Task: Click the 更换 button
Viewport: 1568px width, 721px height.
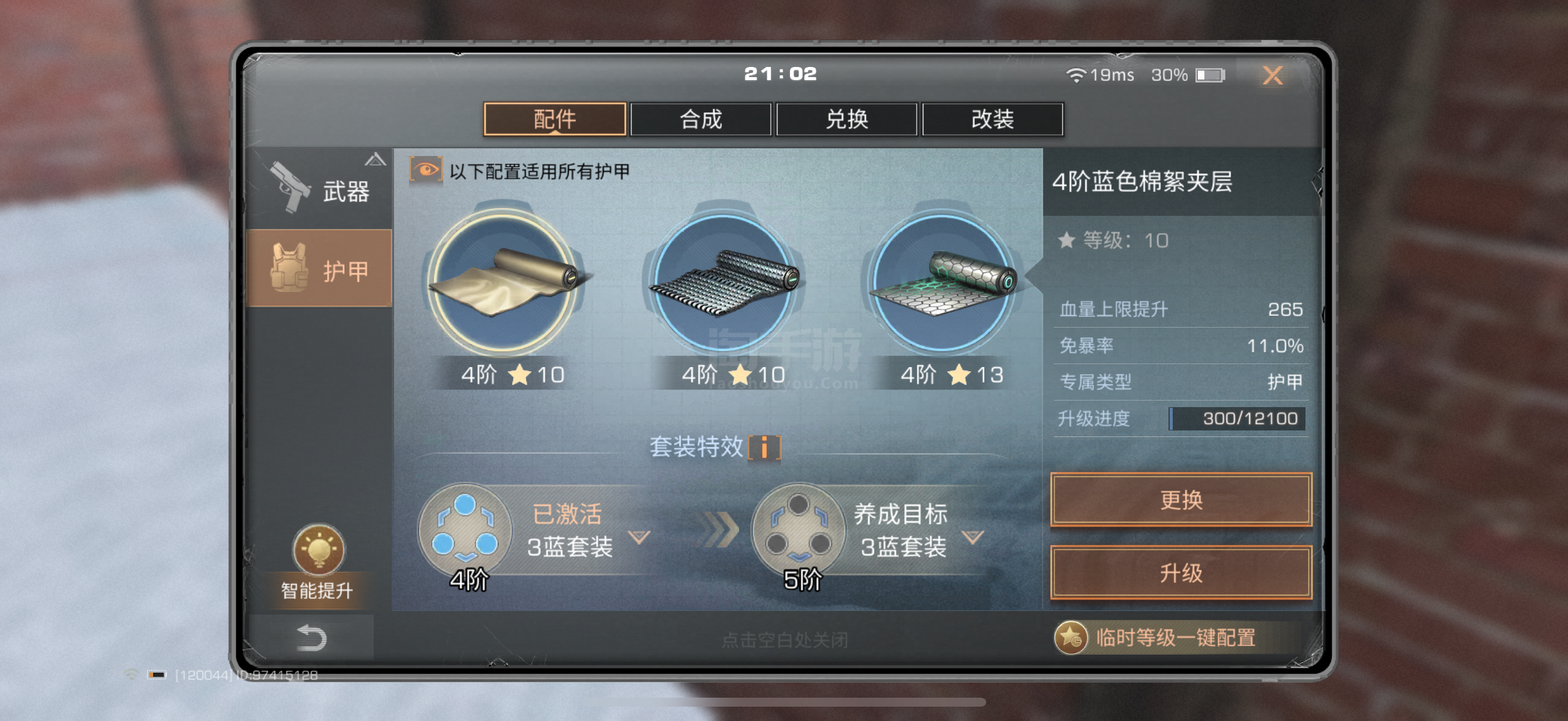Action: click(x=1181, y=500)
